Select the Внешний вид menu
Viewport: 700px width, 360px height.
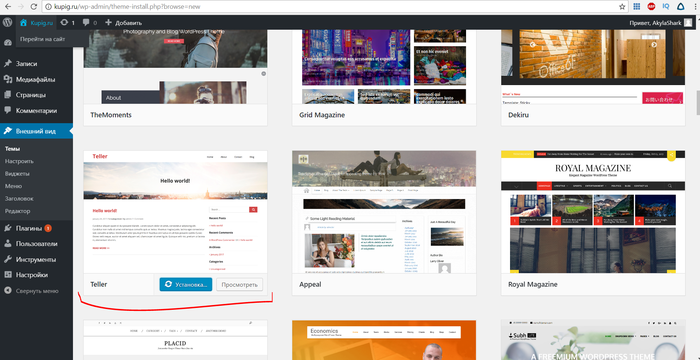(x=36, y=131)
